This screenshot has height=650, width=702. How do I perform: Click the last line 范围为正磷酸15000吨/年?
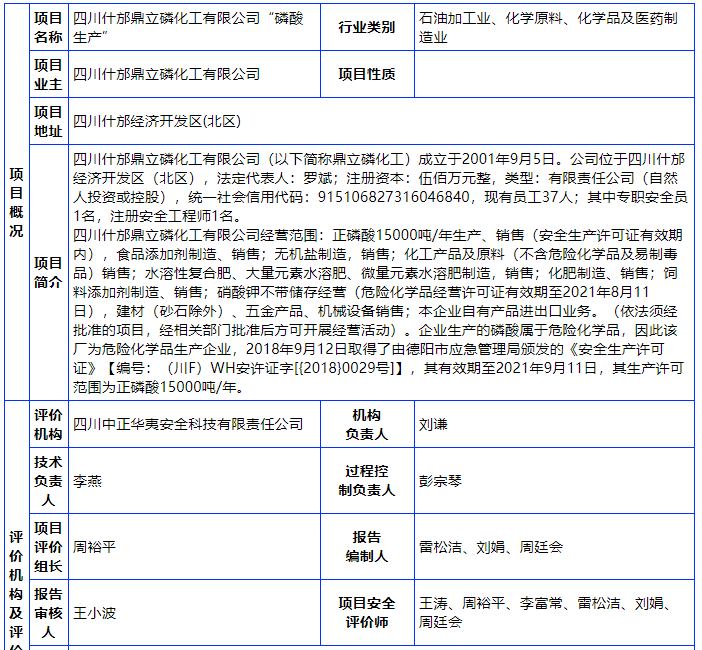159,387
